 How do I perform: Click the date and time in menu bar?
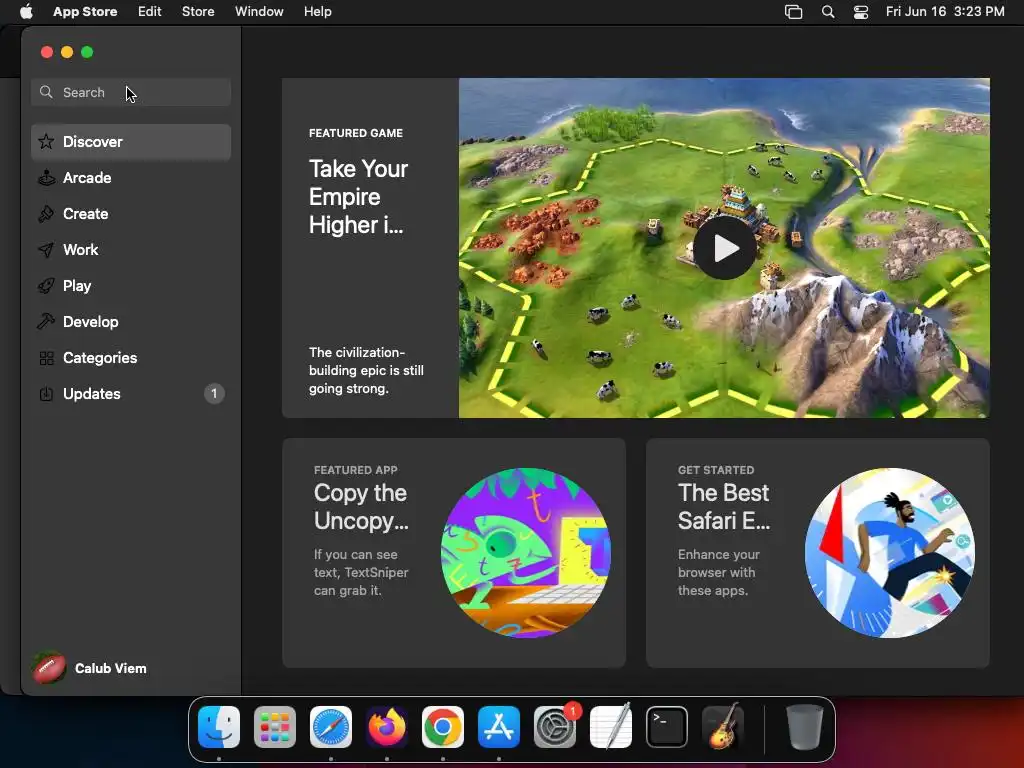click(945, 12)
